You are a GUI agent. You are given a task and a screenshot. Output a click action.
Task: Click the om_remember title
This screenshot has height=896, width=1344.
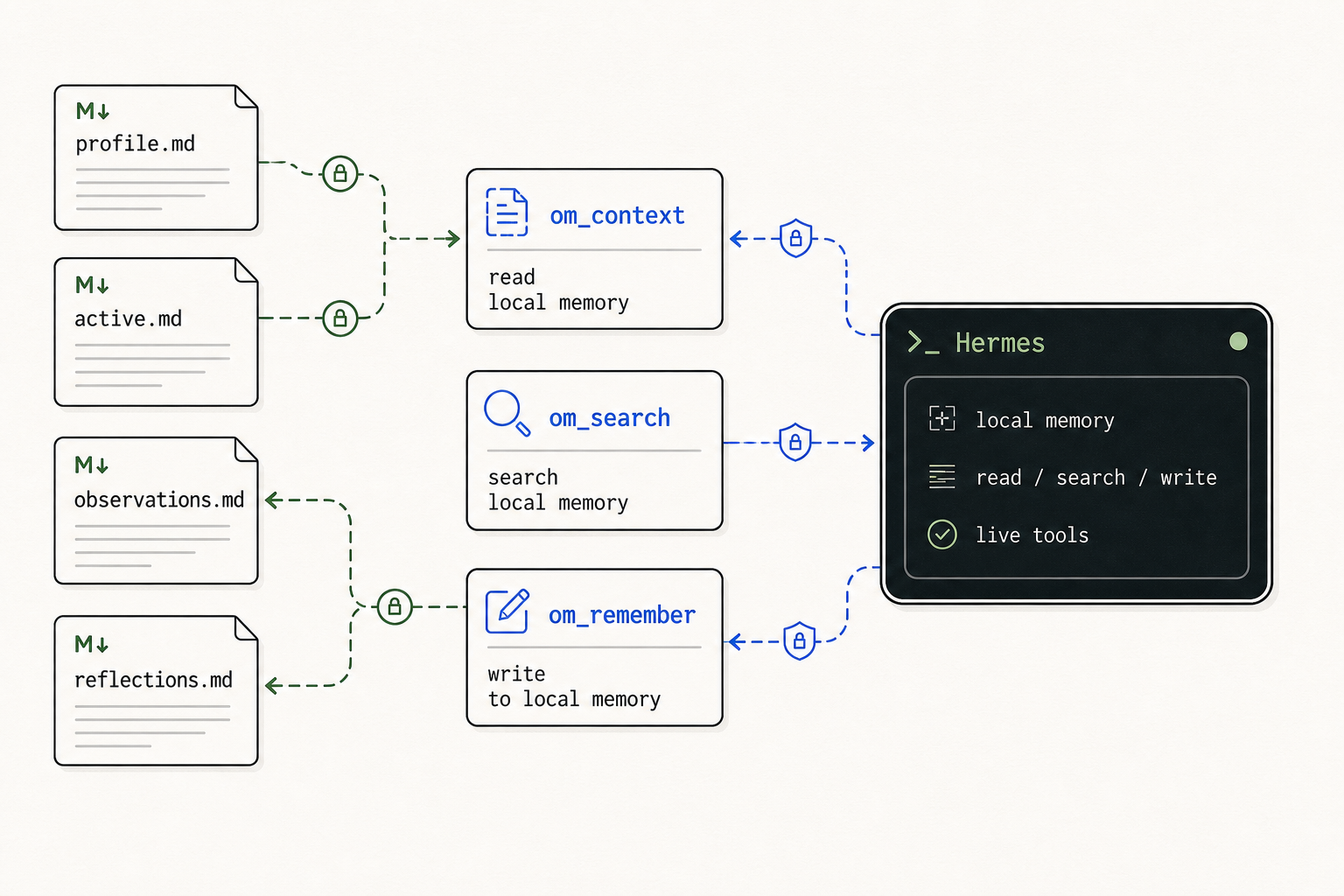[x=622, y=615]
